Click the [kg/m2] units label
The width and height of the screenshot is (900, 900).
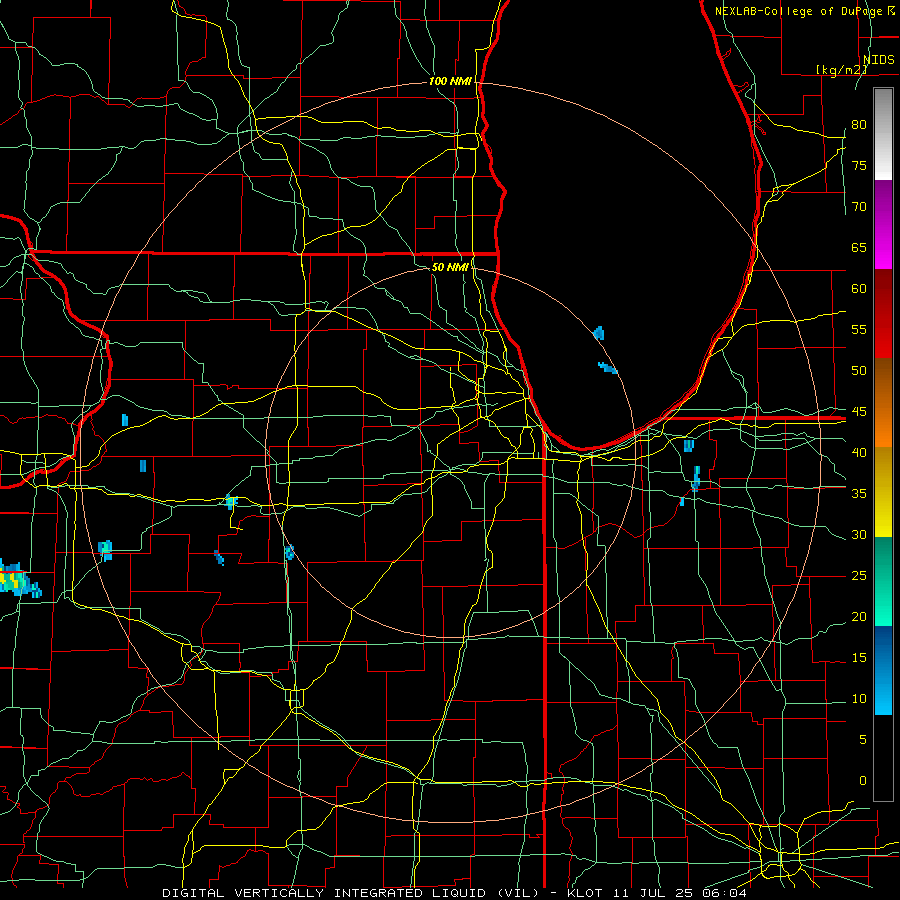pyautogui.click(x=841, y=70)
